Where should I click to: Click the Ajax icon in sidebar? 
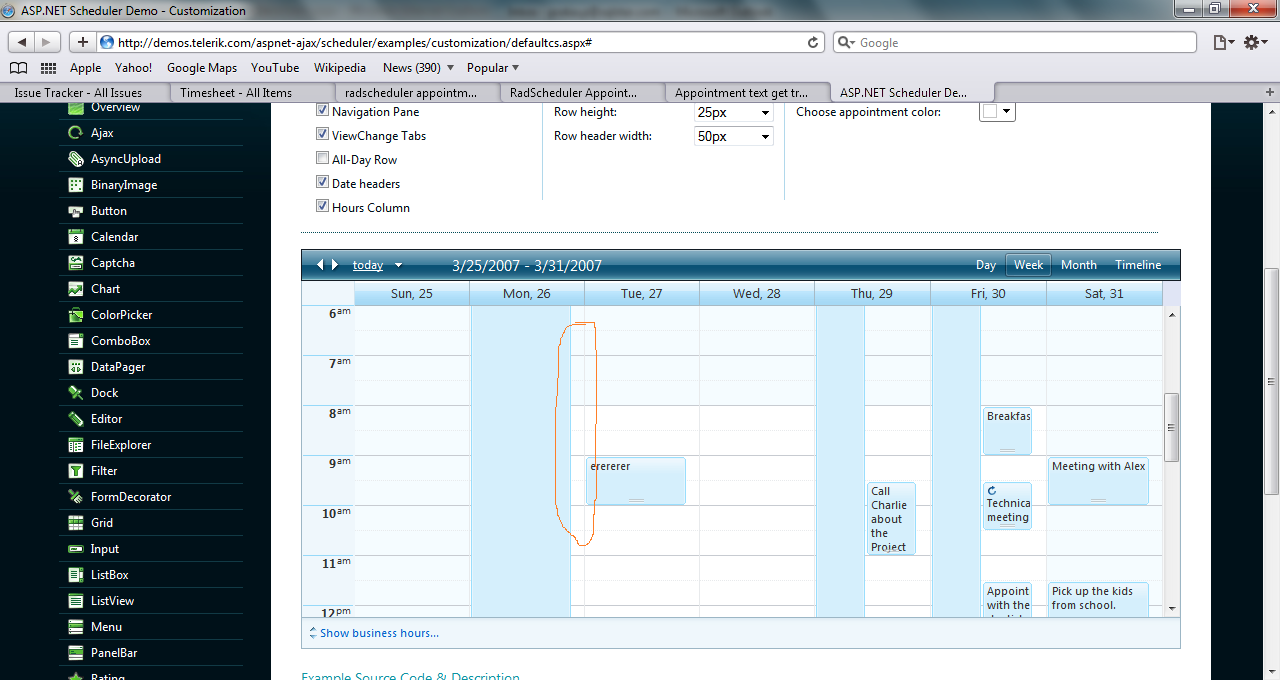coord(75,133)
